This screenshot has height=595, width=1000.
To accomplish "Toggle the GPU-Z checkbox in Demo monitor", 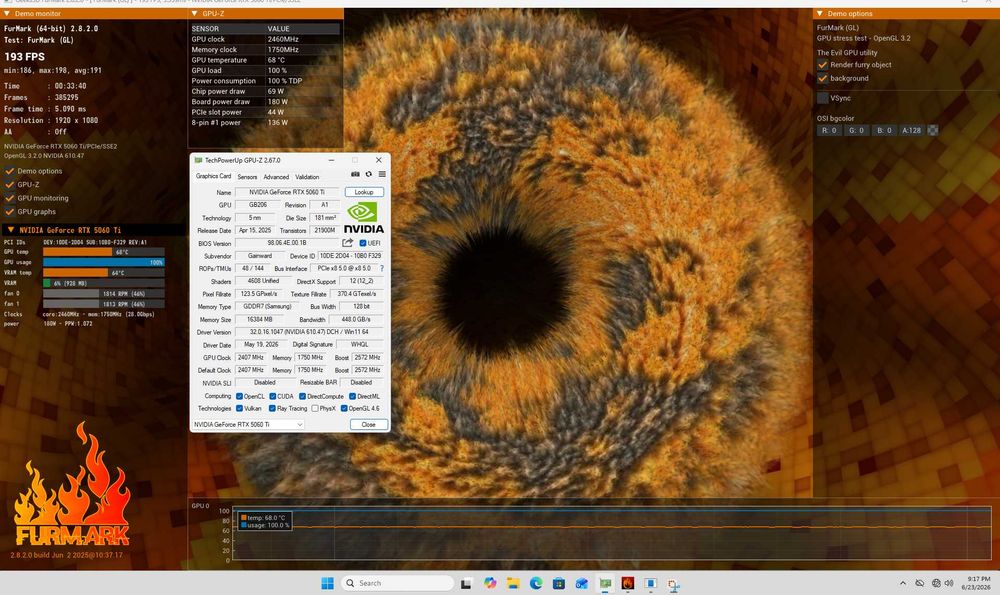I will point(10,184).
